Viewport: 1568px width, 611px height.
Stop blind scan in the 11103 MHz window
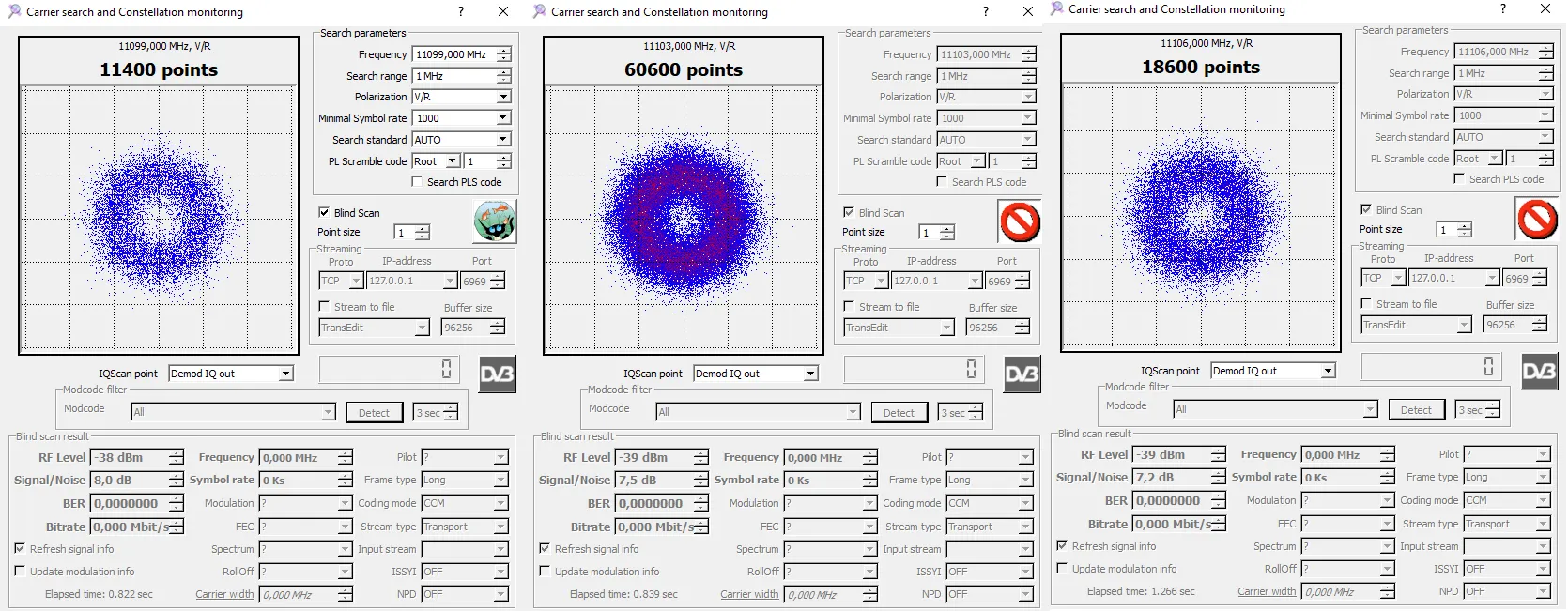(1020, 222)
